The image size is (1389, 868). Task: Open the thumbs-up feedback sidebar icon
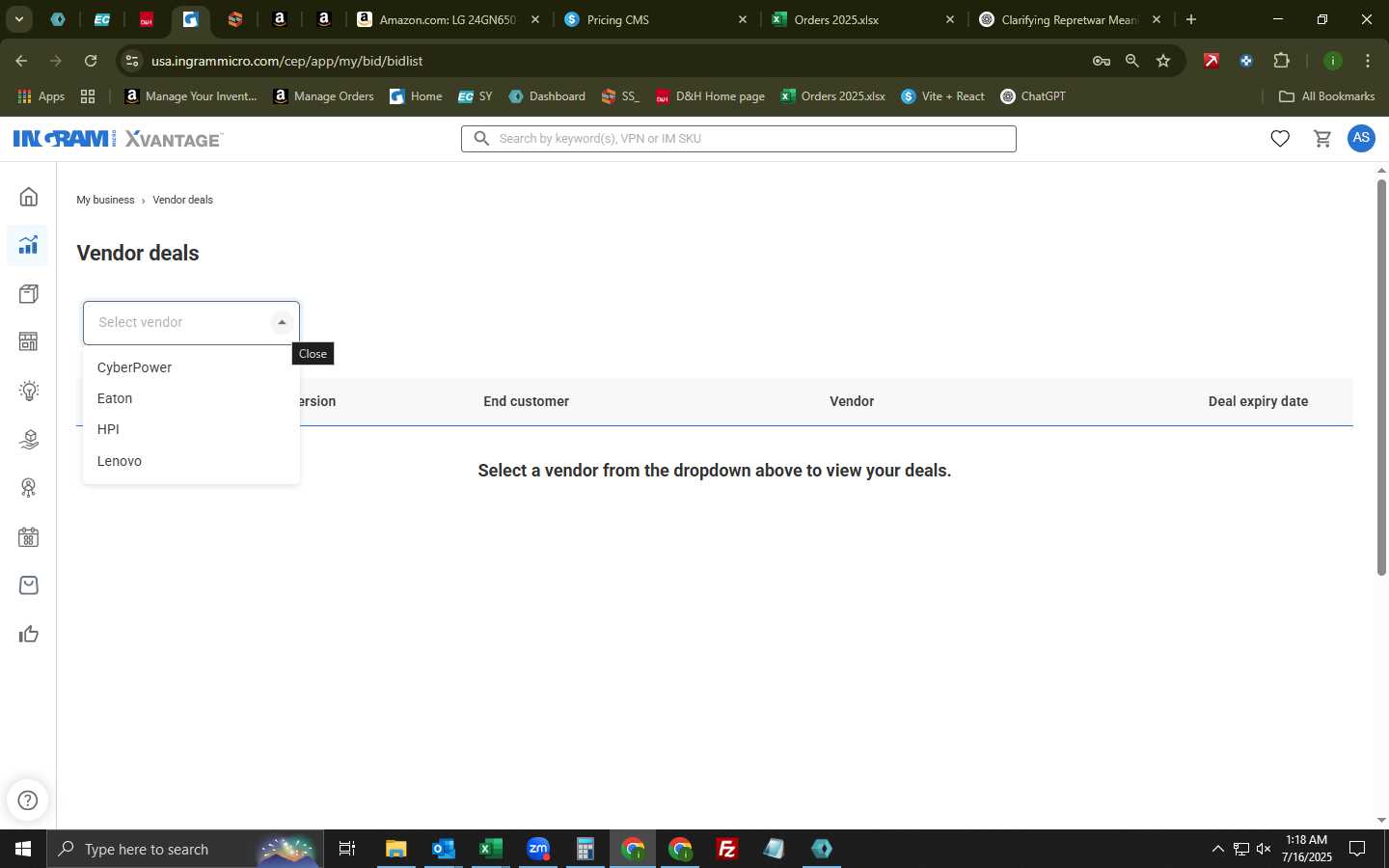tap(29, 634)
